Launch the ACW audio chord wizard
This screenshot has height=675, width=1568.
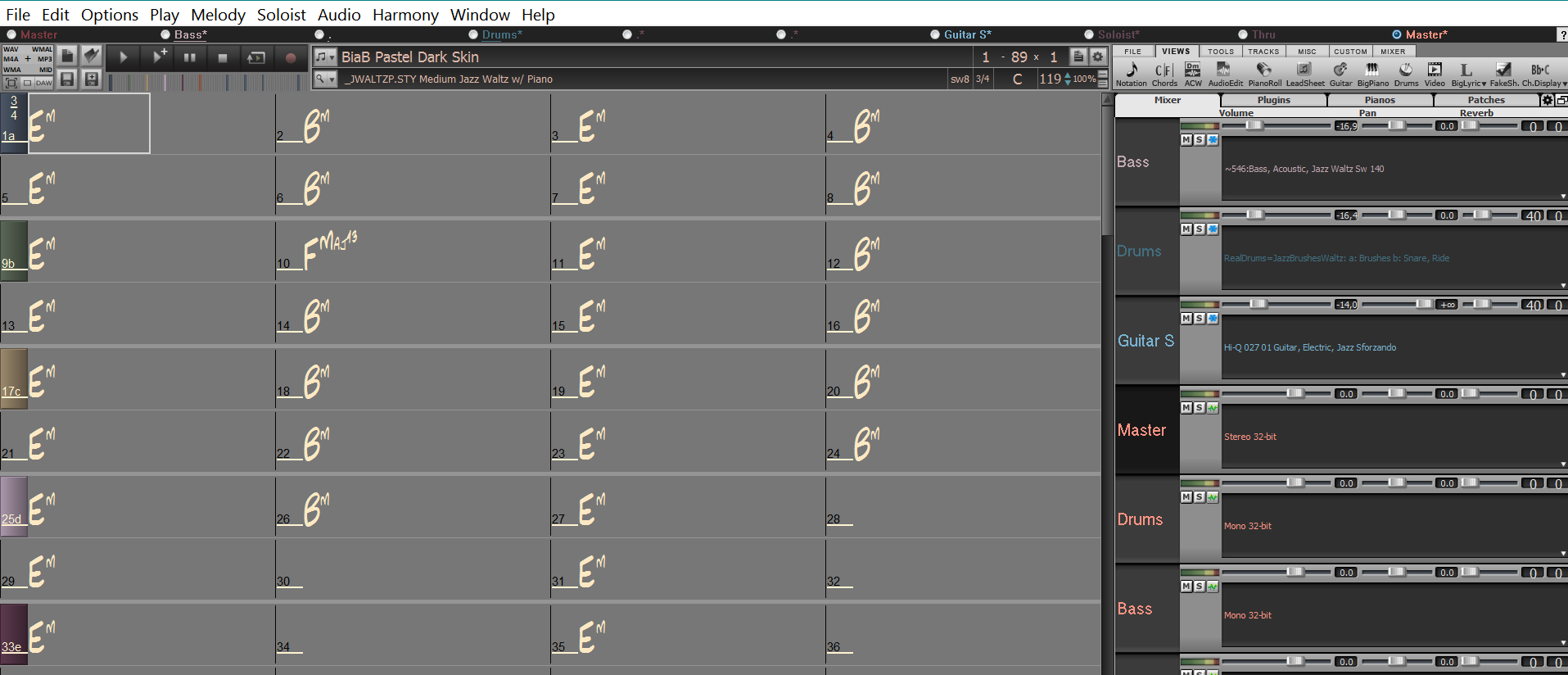(x=1193, y=74)
